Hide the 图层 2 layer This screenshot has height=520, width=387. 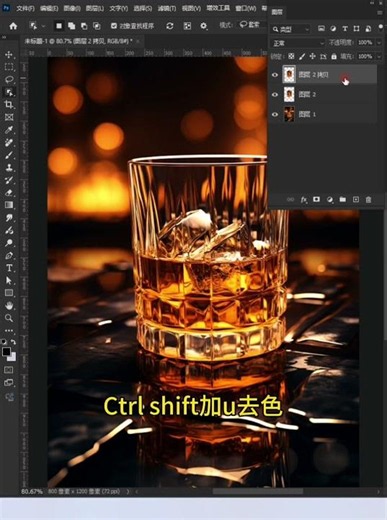(275, 95)
